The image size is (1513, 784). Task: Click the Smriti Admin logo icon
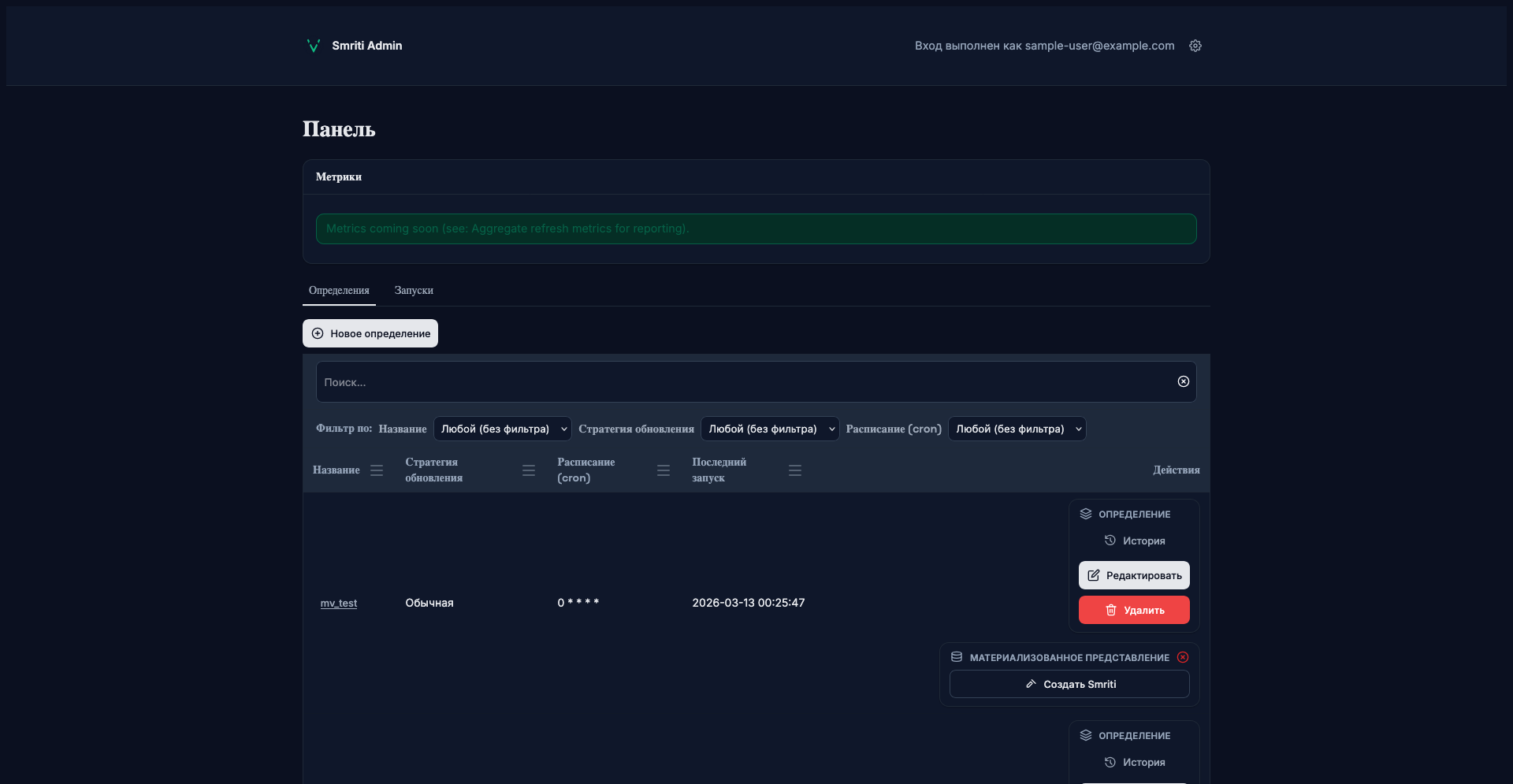point(313,46)
